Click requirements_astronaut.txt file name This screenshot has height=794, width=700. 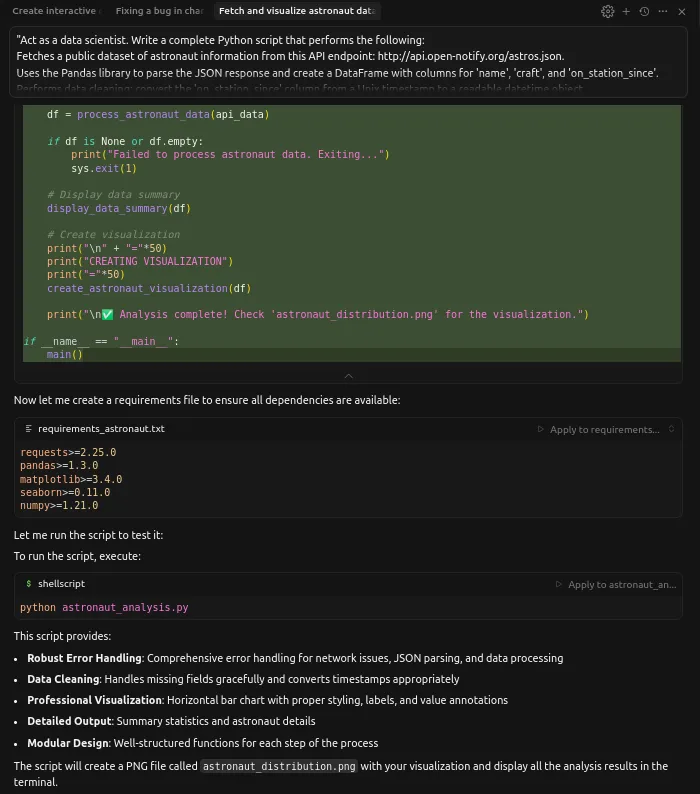coord(101,428)
